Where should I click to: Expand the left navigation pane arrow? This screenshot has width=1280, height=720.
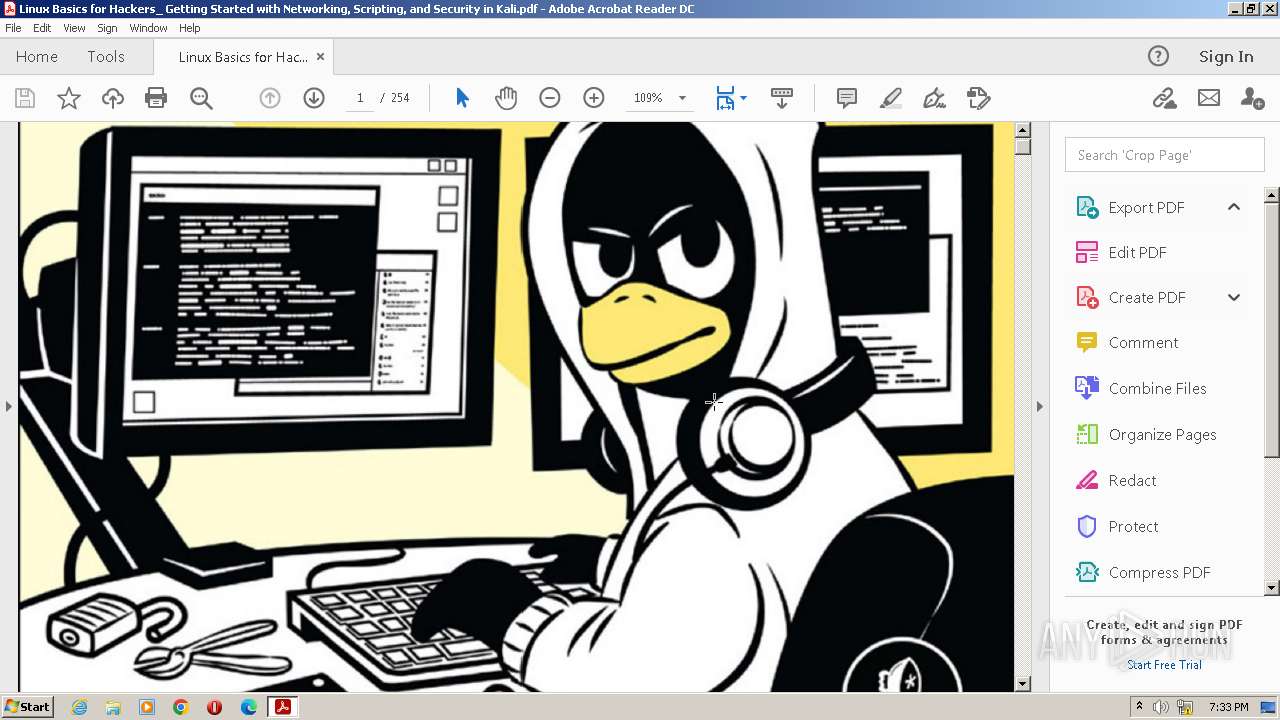[9, 406]
